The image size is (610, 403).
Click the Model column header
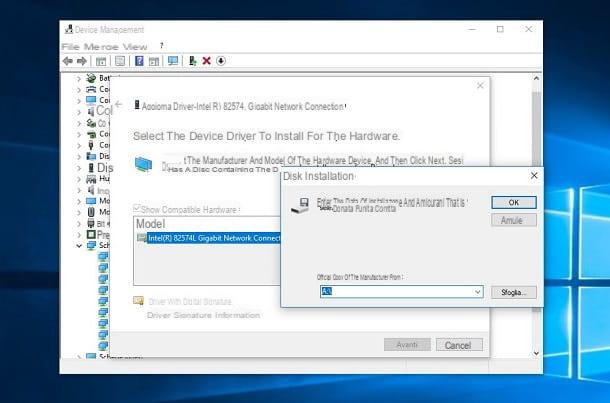[151, 224]
